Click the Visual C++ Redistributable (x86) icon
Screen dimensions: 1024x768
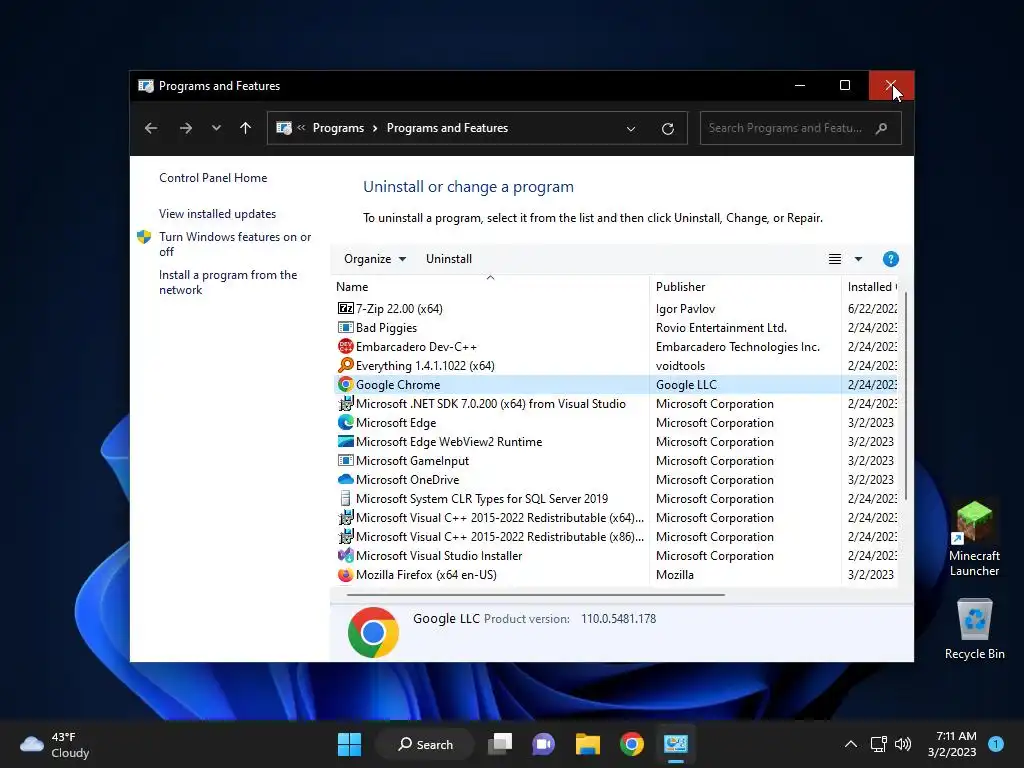[345, 536]
